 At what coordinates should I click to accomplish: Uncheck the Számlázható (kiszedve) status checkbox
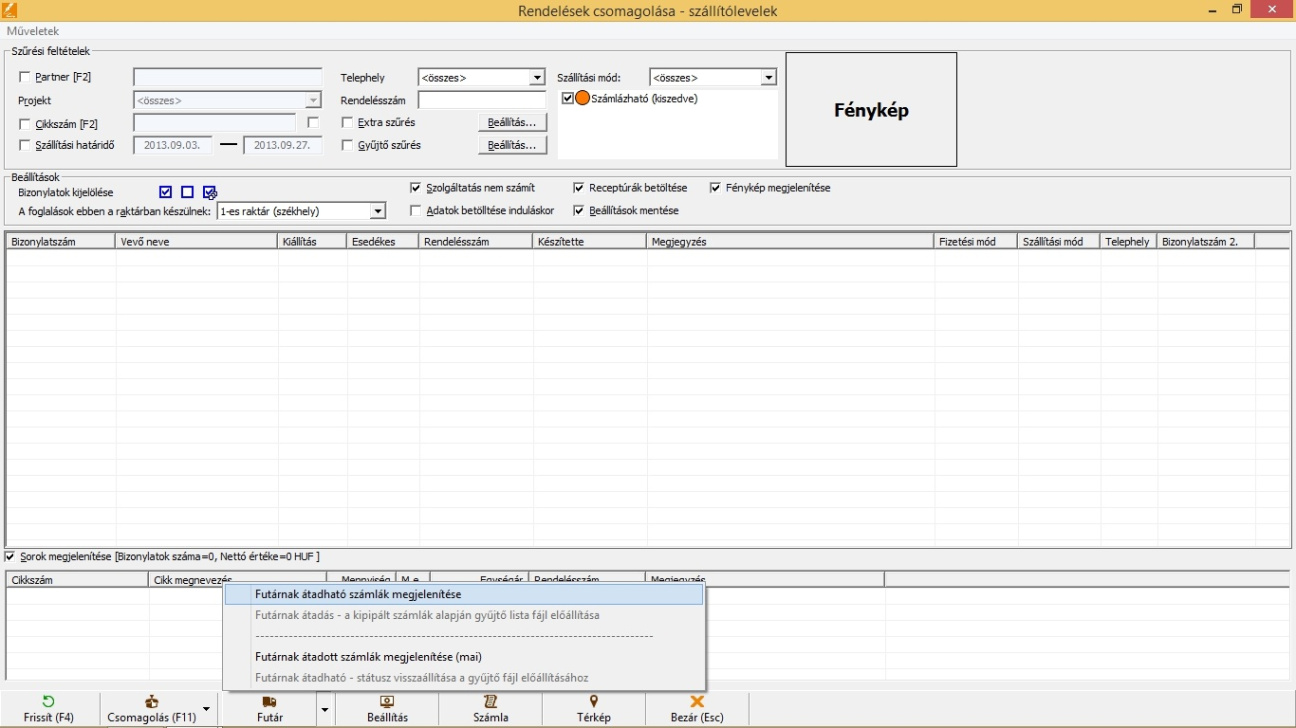pos(567,98)
